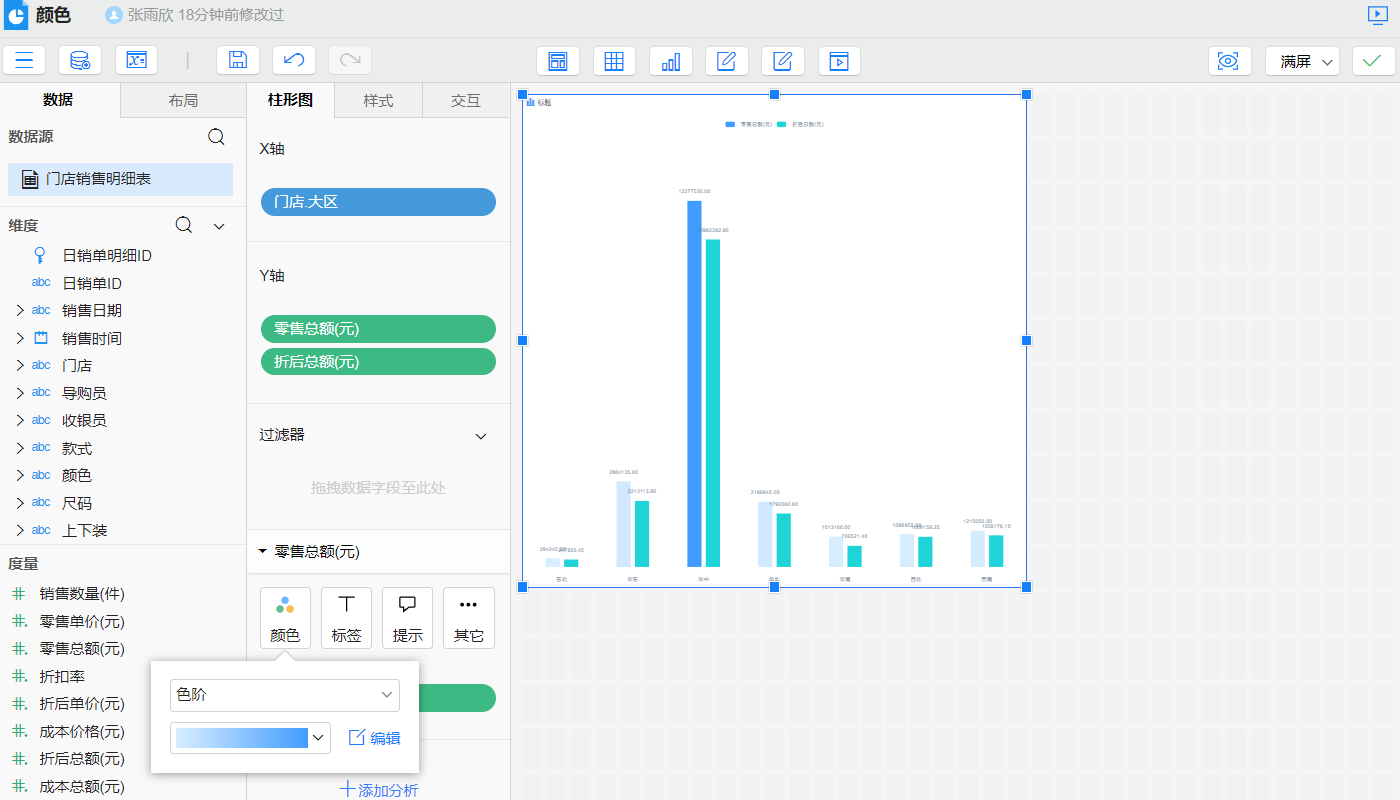Click the key icon of 日销单明细ID
The width and height of the screenshot is (1400, 800).
(x=40, y=255)
